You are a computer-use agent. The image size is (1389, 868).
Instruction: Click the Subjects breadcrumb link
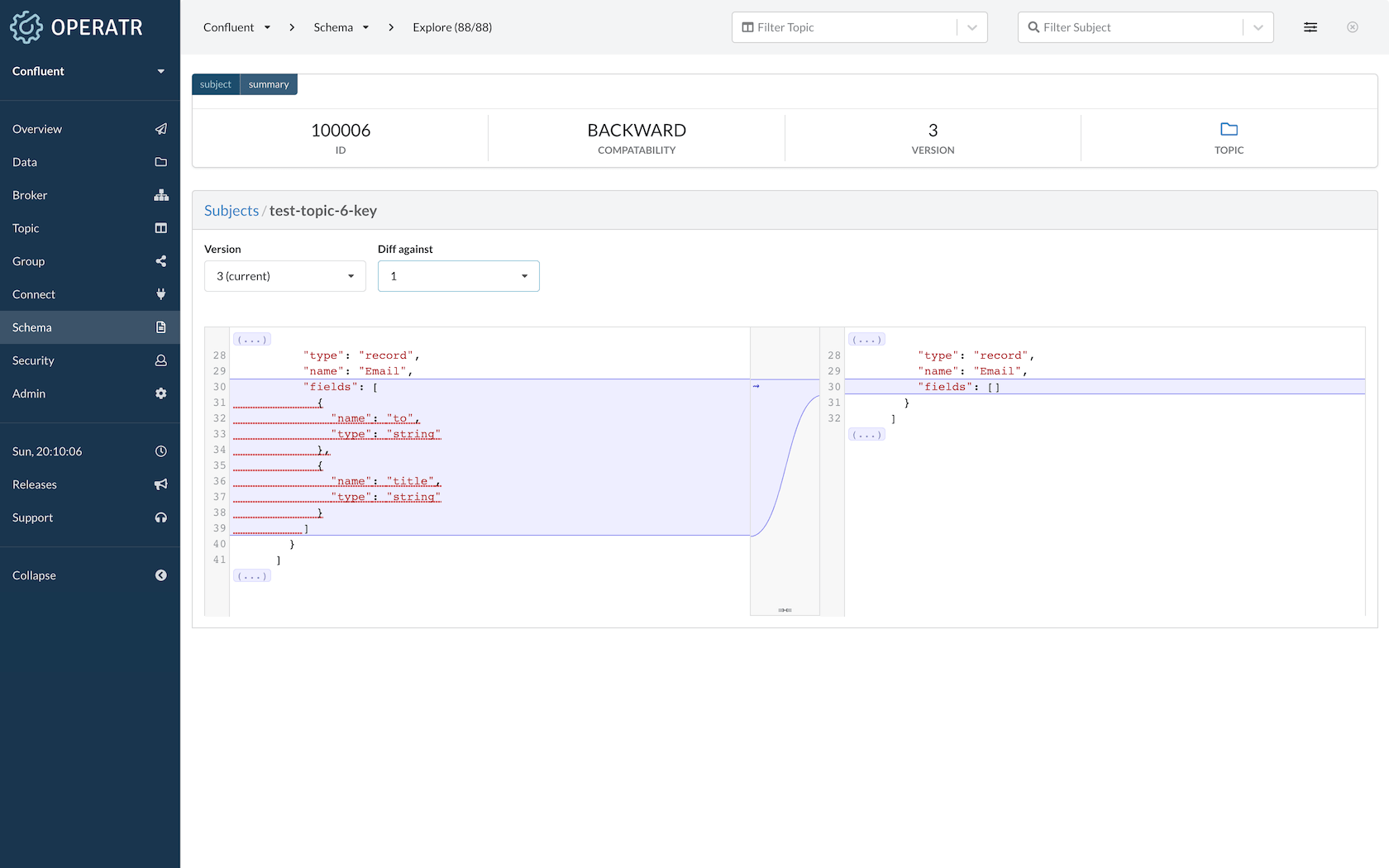[x=231, y=210]
